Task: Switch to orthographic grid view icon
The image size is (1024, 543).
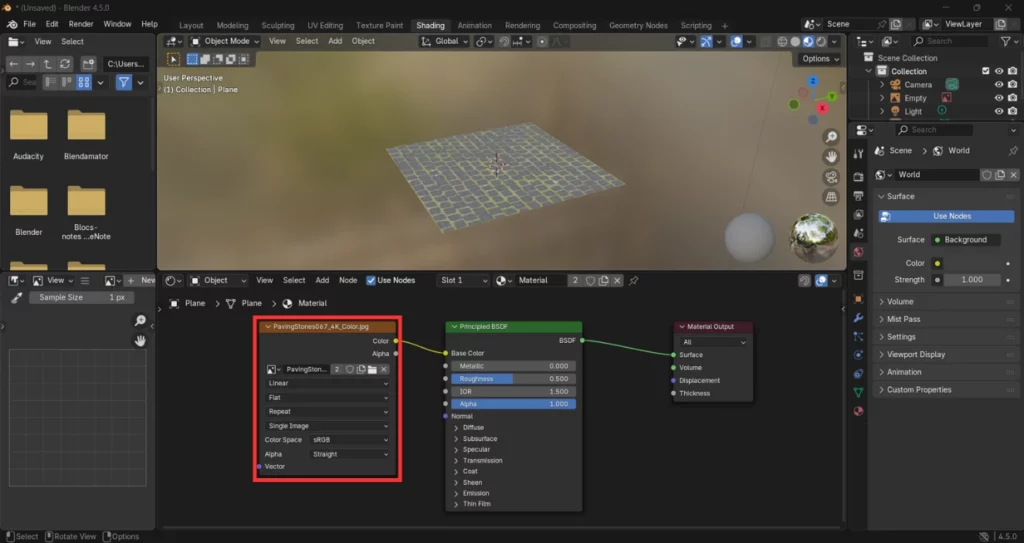Action: click(x=831, y=197)
